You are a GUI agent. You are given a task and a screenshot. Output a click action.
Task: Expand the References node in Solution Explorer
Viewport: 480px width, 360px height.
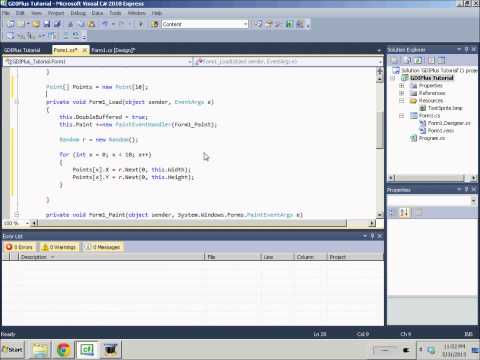(402, 93)
